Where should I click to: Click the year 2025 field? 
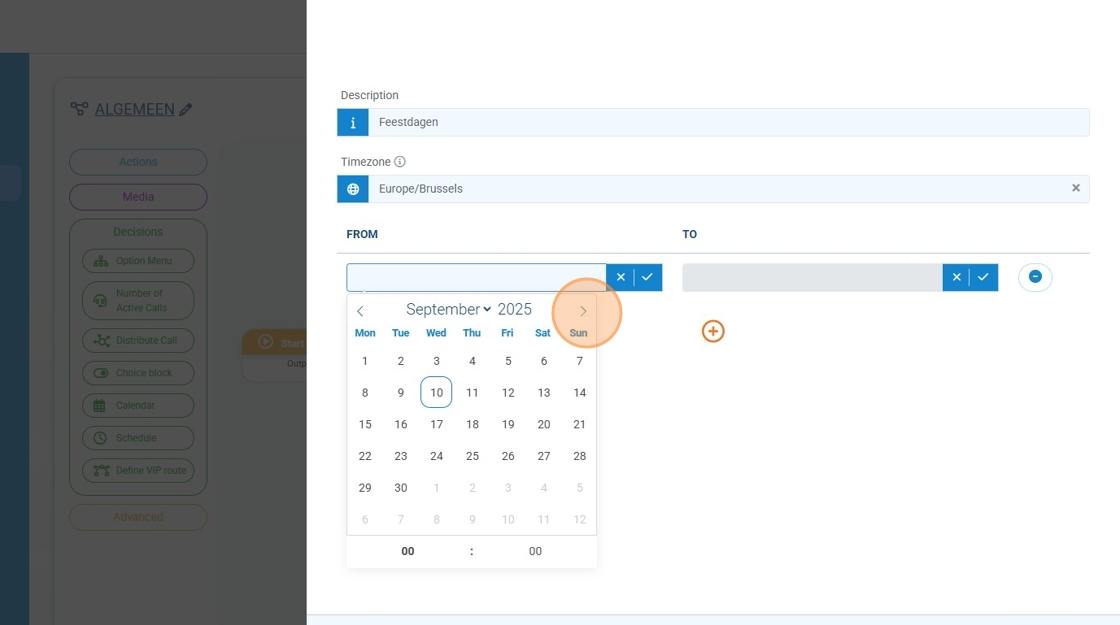(x=515, y=310)
